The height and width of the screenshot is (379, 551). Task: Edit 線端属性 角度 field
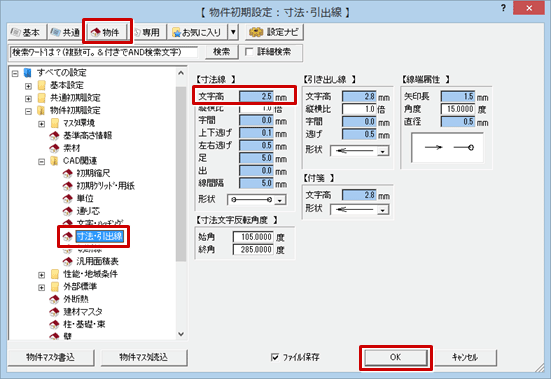pos(458,109)
